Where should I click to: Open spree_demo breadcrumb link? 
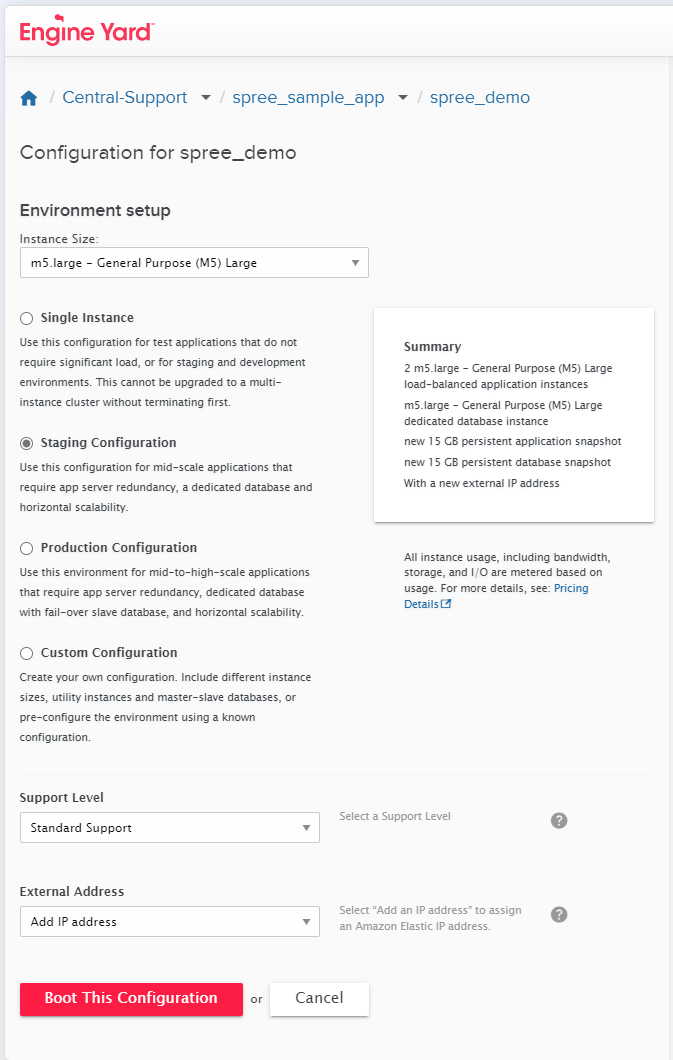[x=480, y=98]
